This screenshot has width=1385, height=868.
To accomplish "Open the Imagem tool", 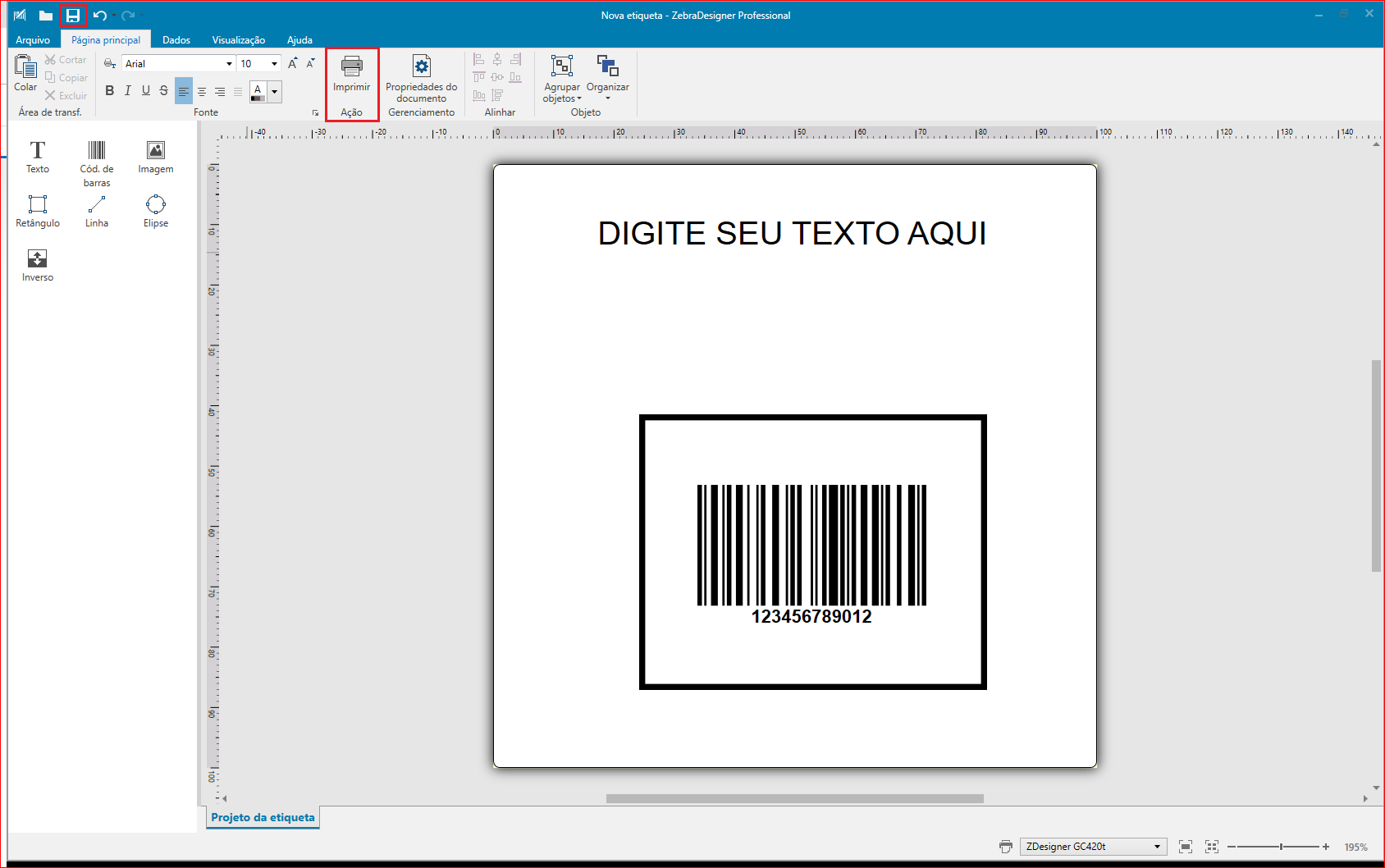I will click(x=155, y=158).
